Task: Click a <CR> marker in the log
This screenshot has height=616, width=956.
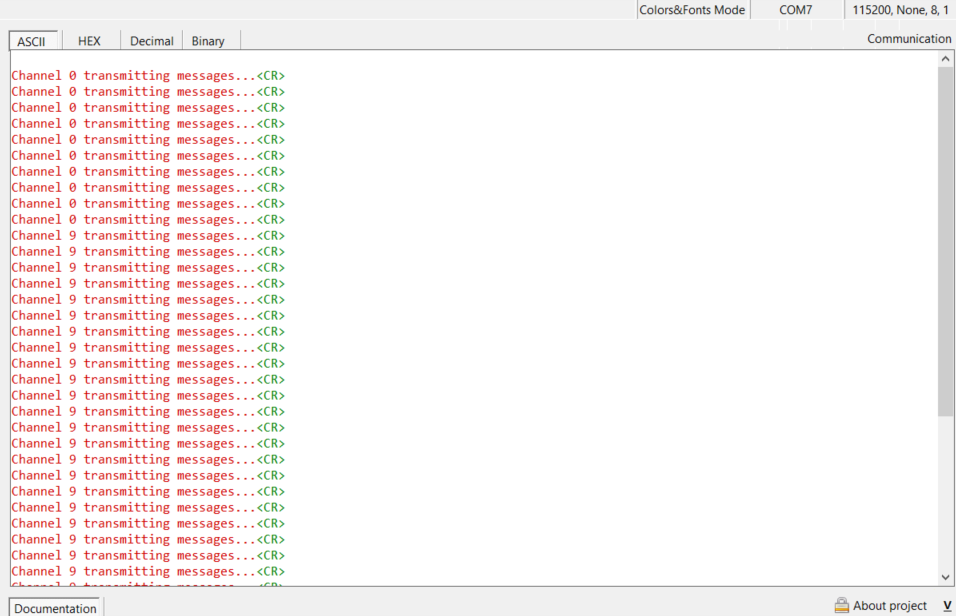Action: click(272, 75)
